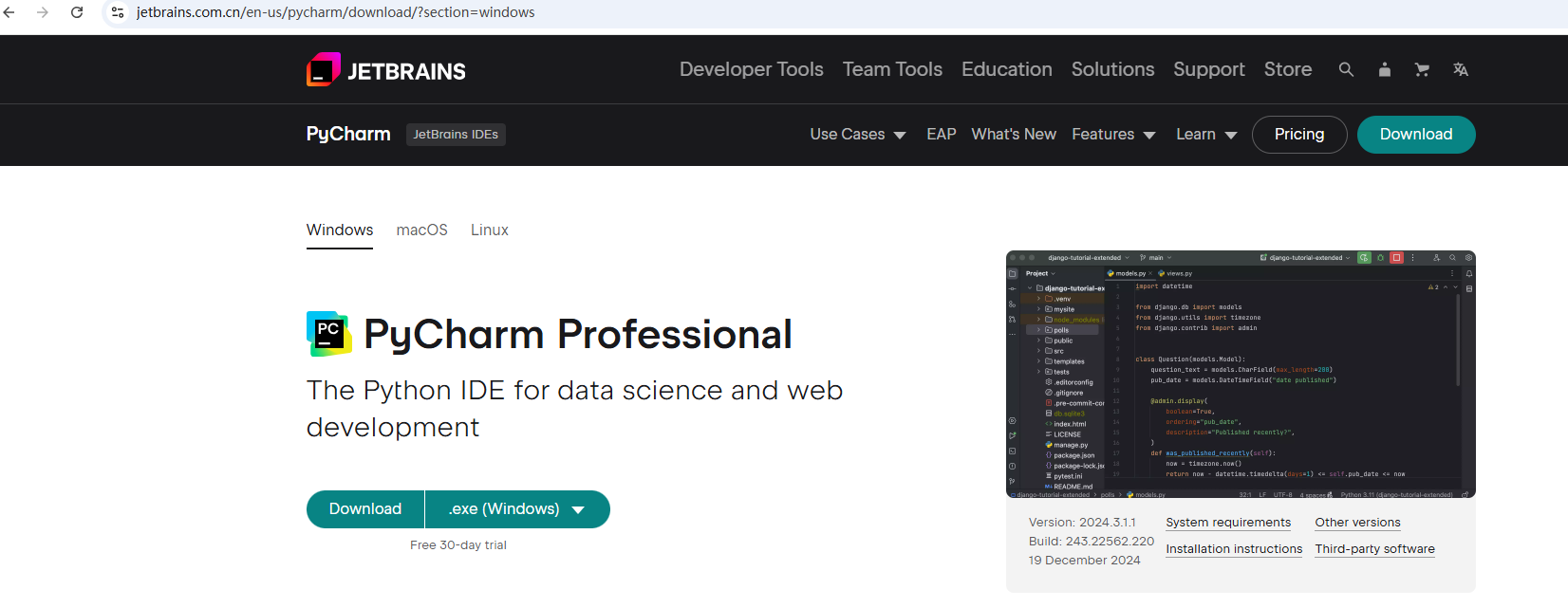Image resolution: width=1568 pixels, height=608 pixels.
Task: Open the .exe (Windows) installer dropdown
Action: (517, 509)
